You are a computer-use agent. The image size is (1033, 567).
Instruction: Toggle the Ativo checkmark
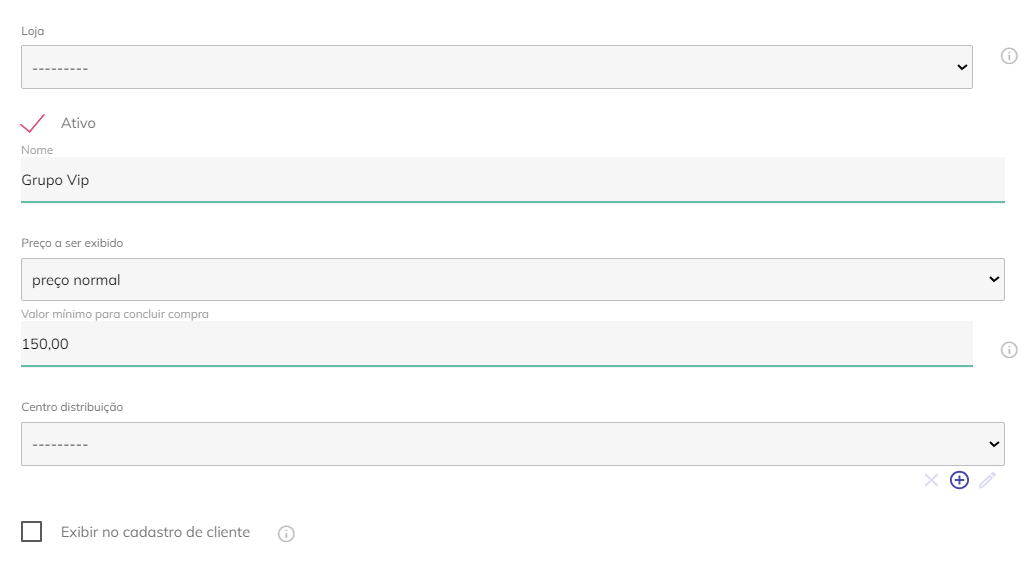(33, 123)
